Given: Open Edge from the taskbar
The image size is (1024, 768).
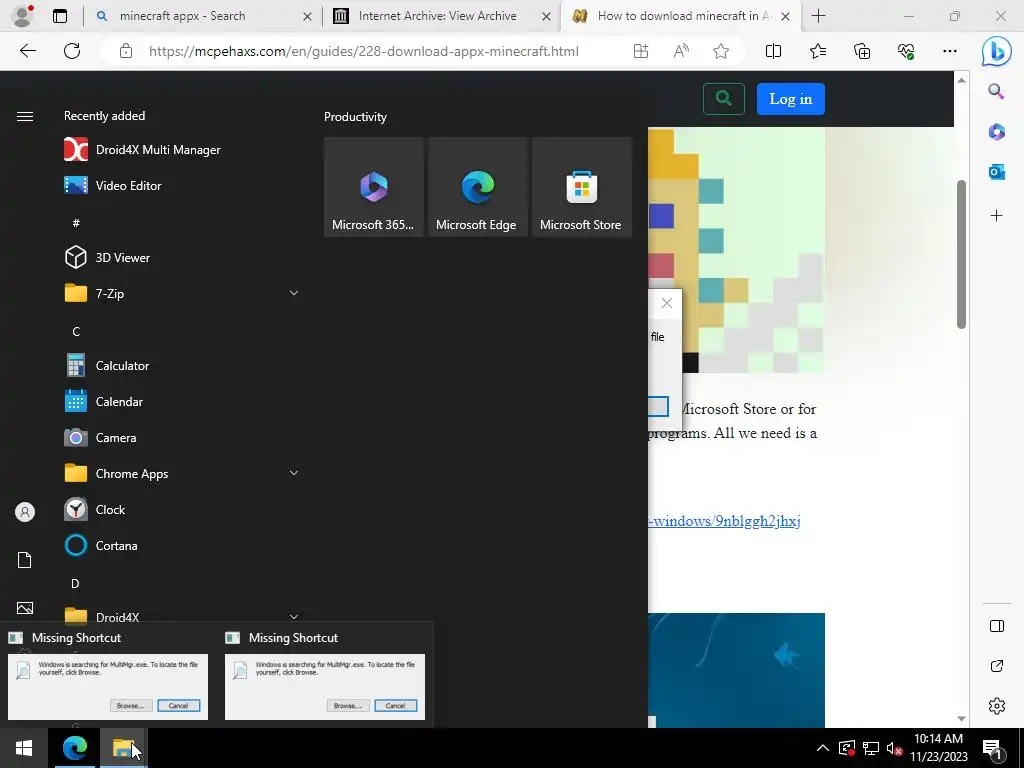Looking at the screenshot, I should [x=74, y=748].
